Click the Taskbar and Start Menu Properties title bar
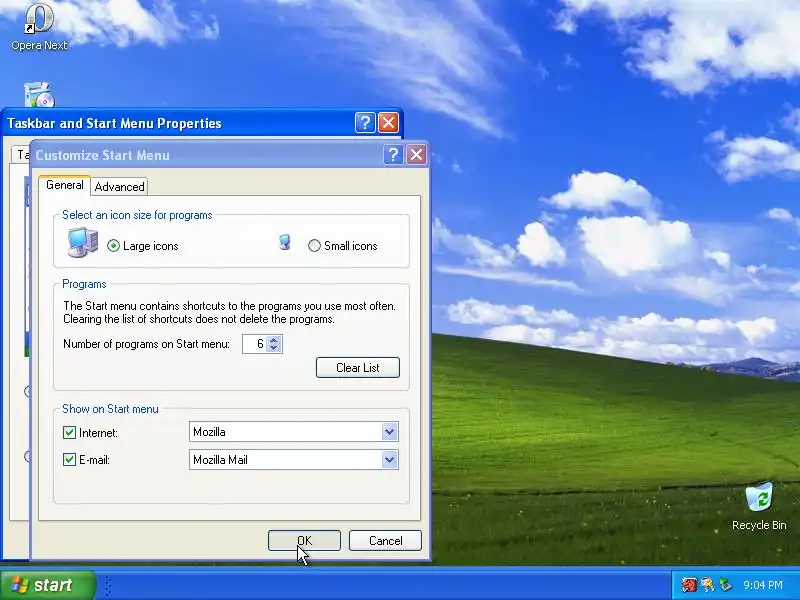Image resolution: width=800 pixels, height=600 pixels. point(179,123)
